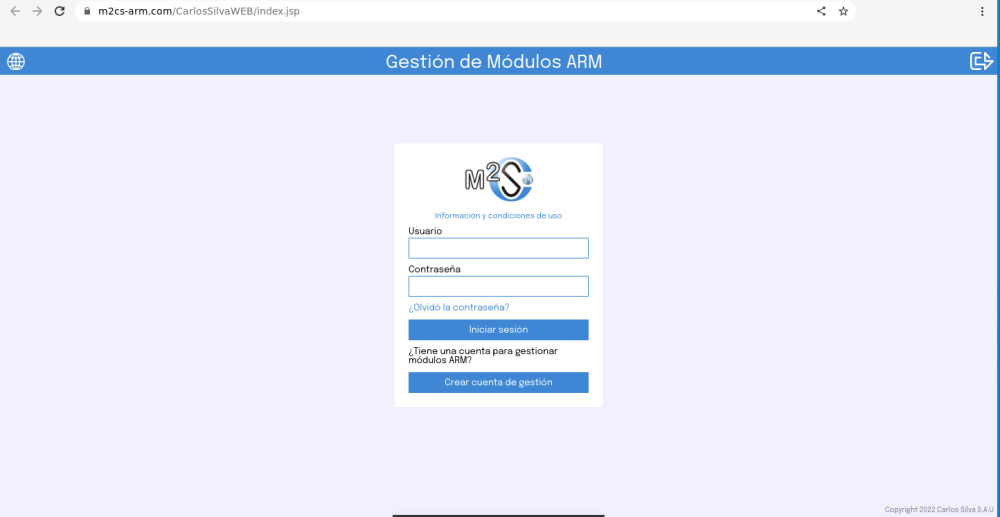Open 'Información y condiciones de uso' link
1000x517 pixels.
coord(498,216)
